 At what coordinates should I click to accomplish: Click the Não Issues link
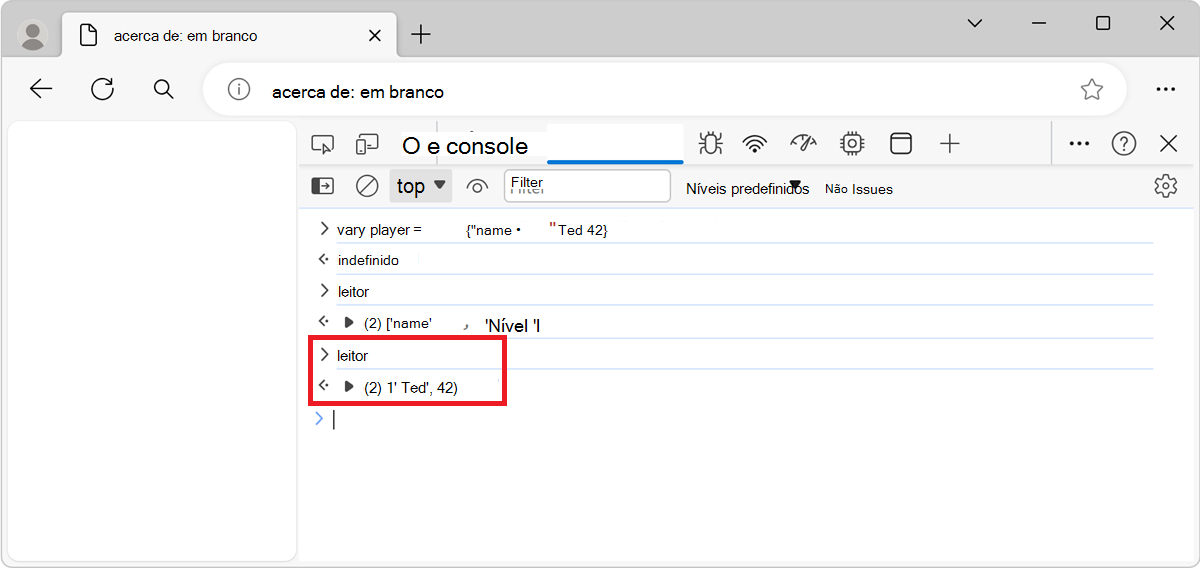tap(858, 189)
